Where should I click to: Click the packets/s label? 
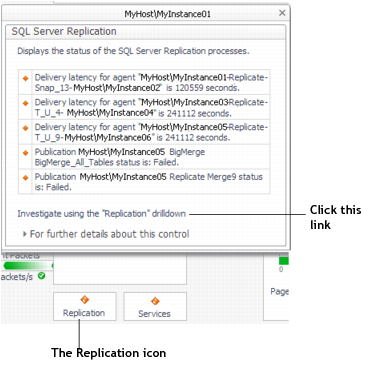[17, 277]
